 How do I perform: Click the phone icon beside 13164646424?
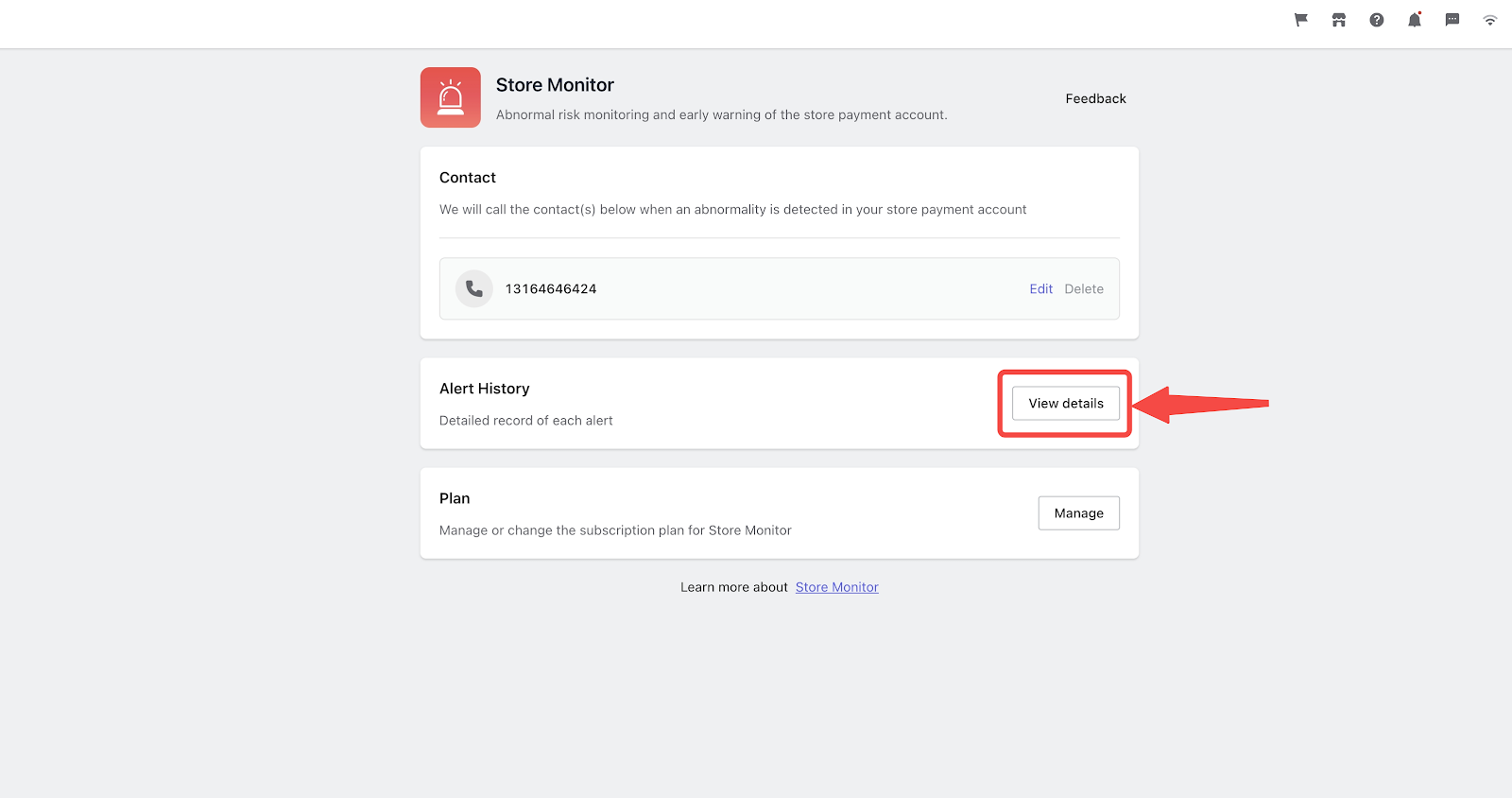tap(474, 289)
